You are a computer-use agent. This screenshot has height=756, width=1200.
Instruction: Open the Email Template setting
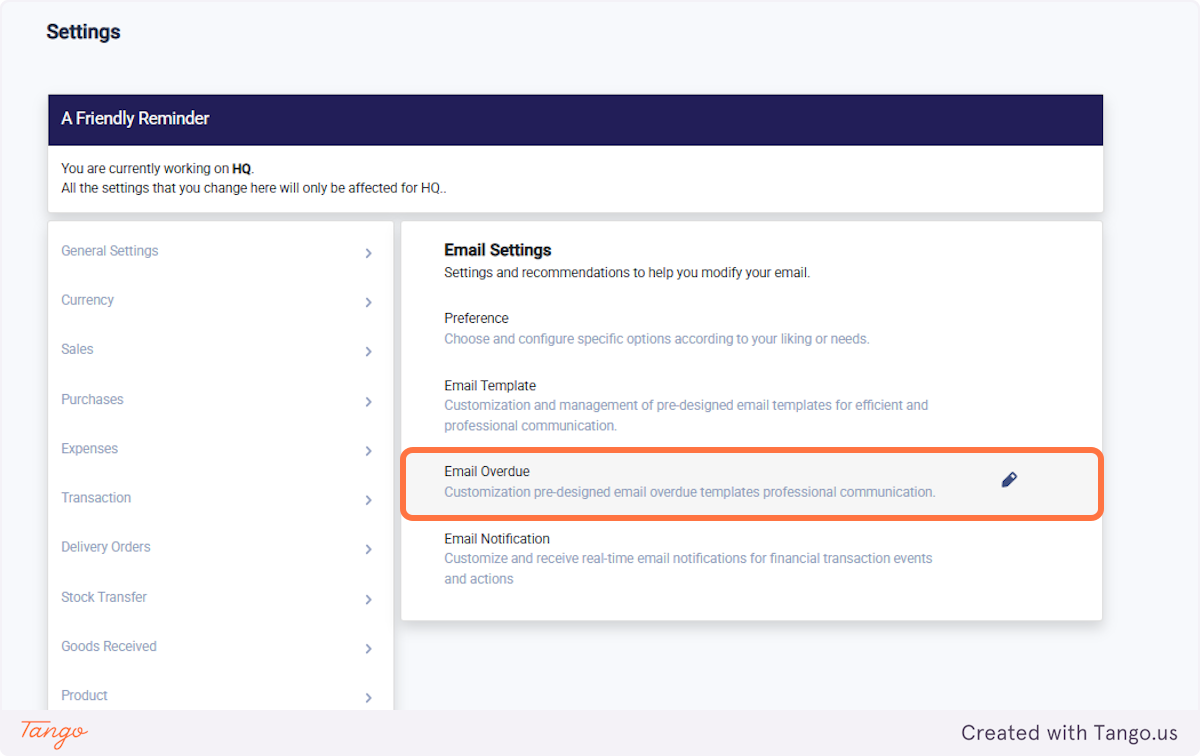click(x=490, y=385)
